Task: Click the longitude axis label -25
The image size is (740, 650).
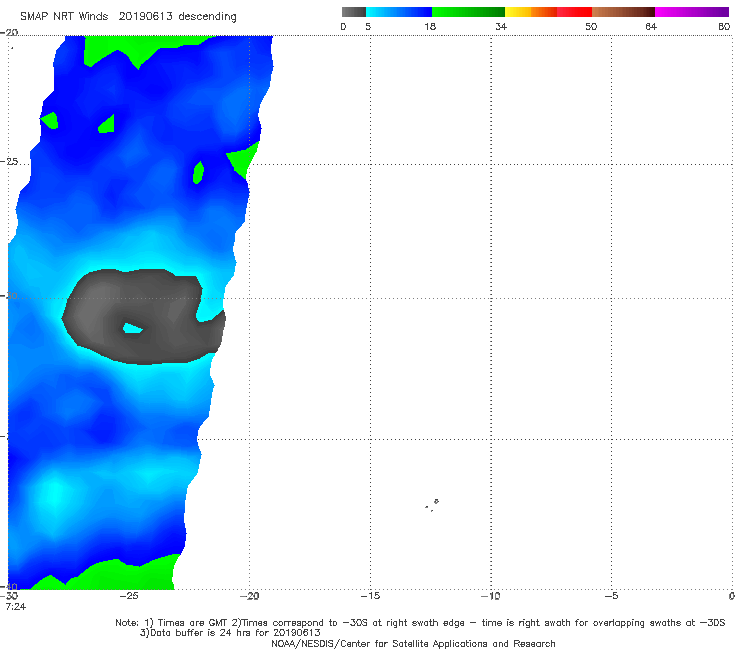Action: pos(129,596)
